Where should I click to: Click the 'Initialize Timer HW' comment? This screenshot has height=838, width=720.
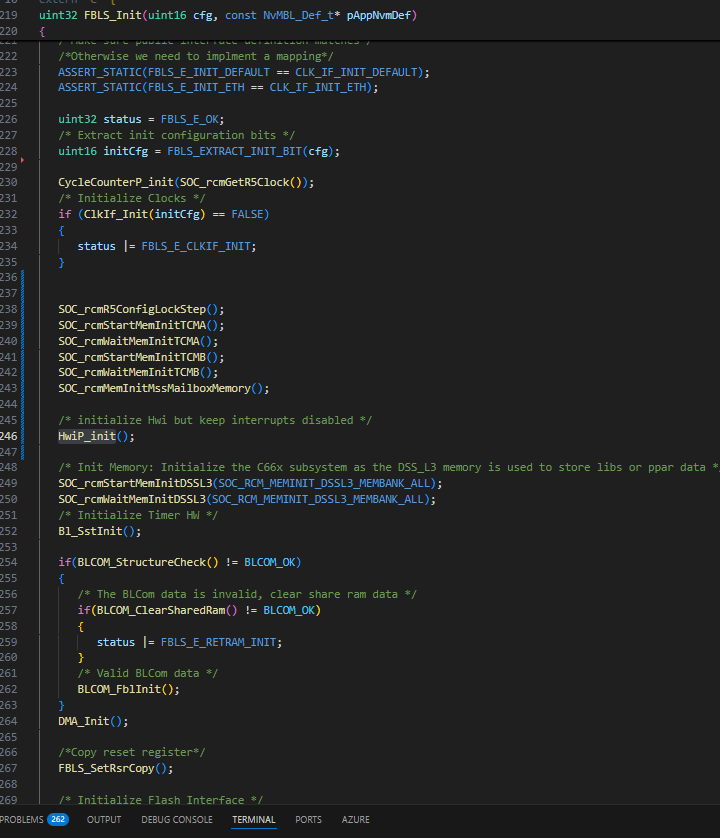pos(138,515)
